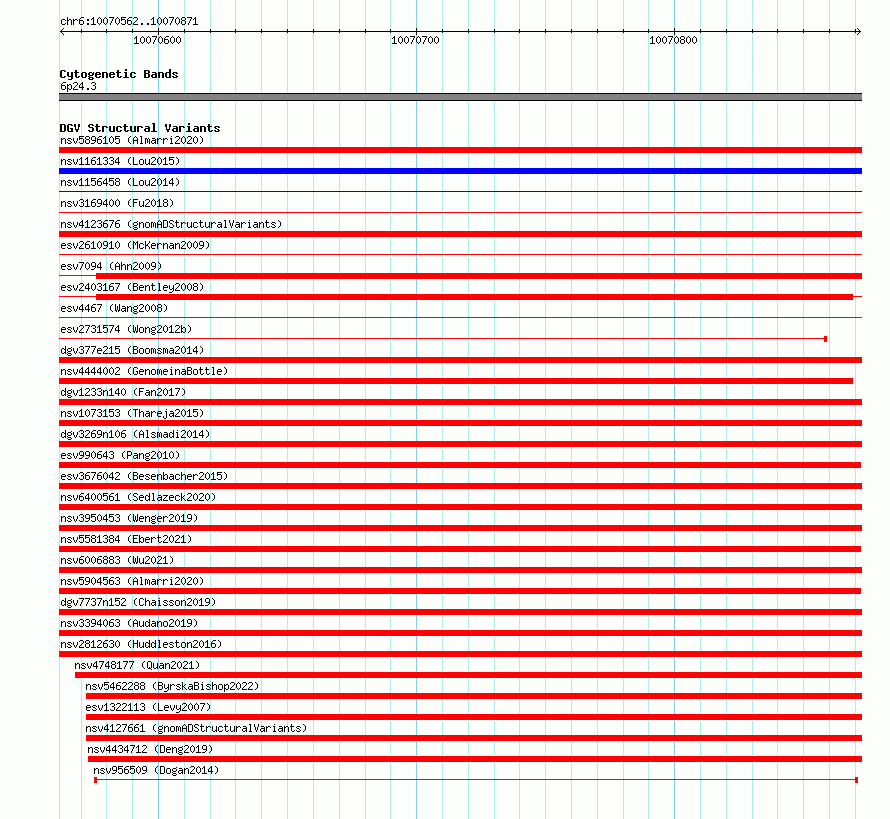Click the right arrow of the ruler

(858, 32)
